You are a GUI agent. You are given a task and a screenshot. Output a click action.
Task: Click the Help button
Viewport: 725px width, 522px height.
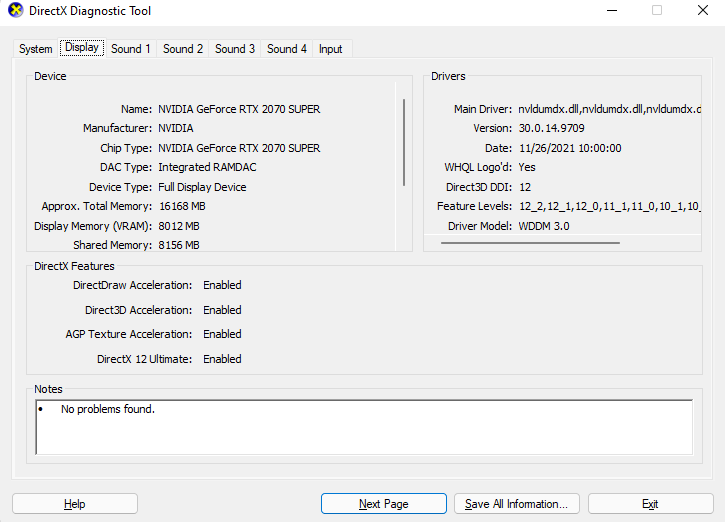pyautogui.click(x=75, y=504)
